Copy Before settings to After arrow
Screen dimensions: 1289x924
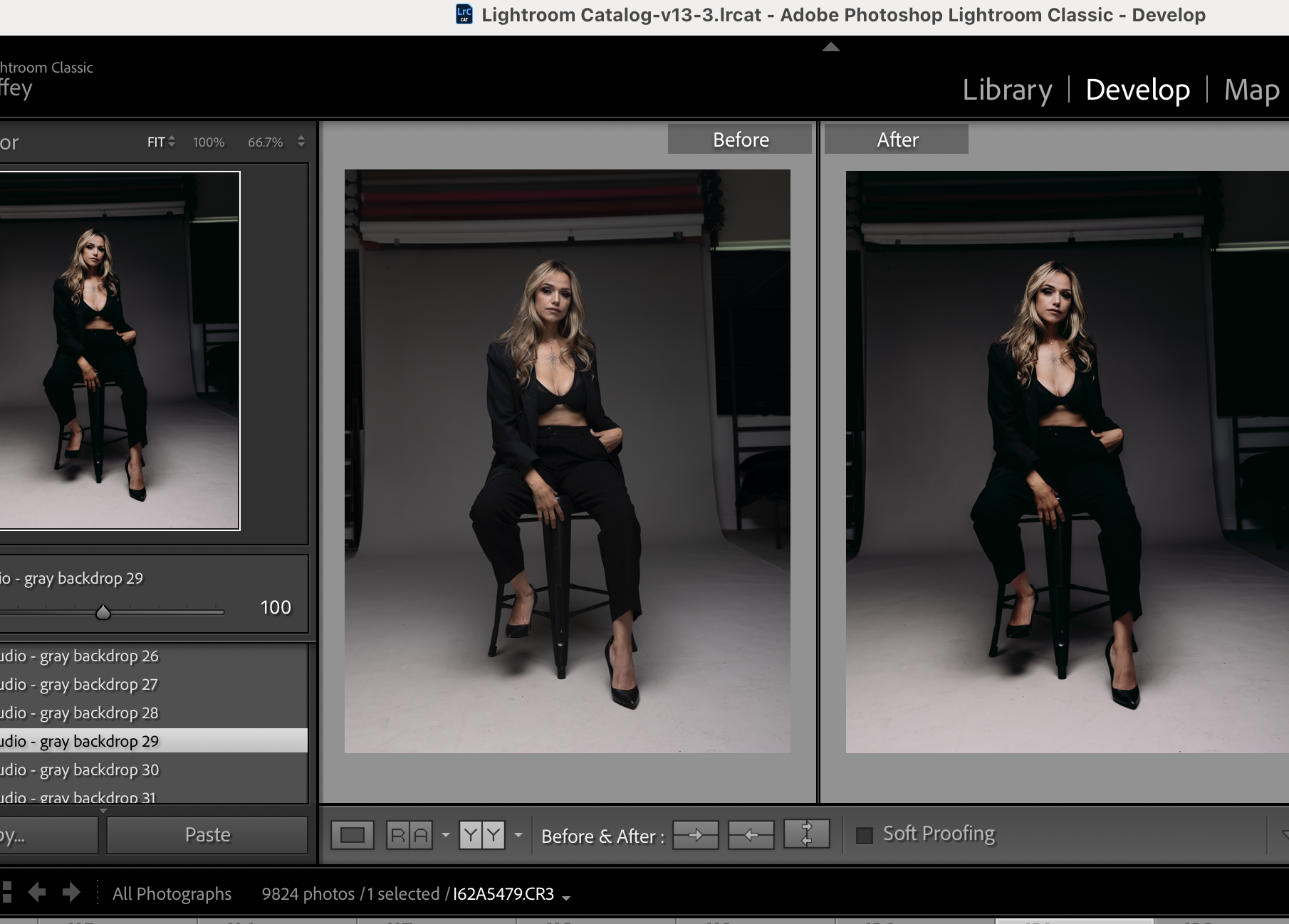coord(696,835)
